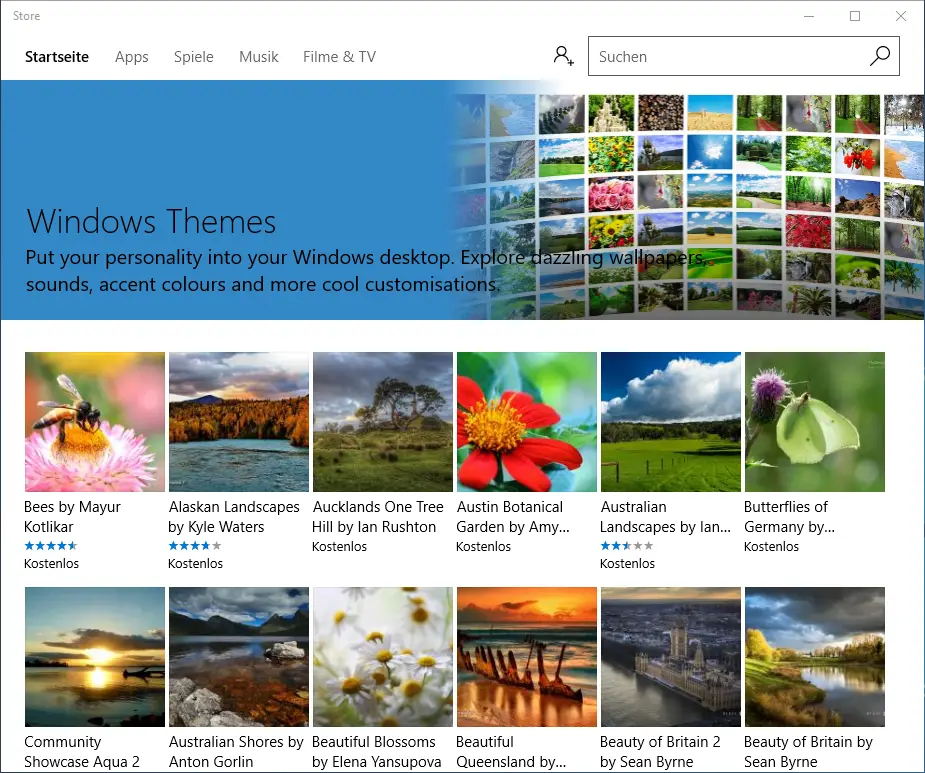
Task: Click the star rating under Bees theme
Action: tap(51, 546)
